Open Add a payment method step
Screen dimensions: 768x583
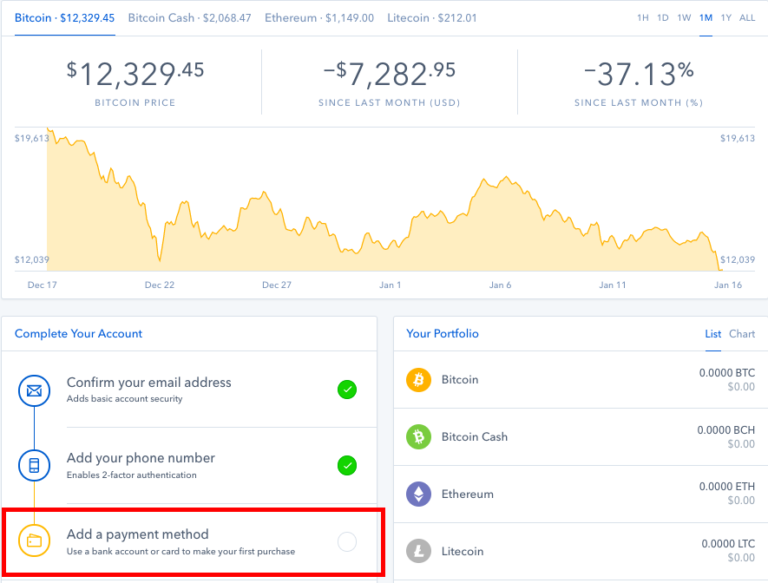point(138,535)
